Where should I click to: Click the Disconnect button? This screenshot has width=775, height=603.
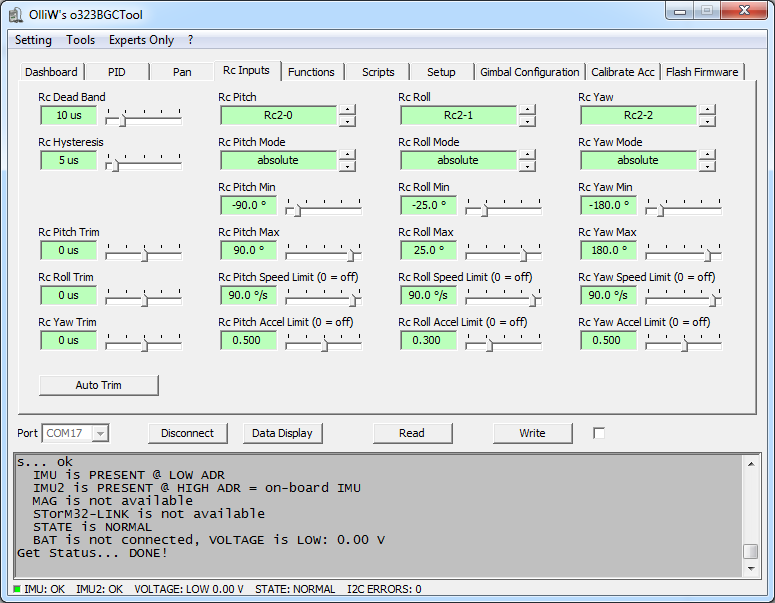187,433
